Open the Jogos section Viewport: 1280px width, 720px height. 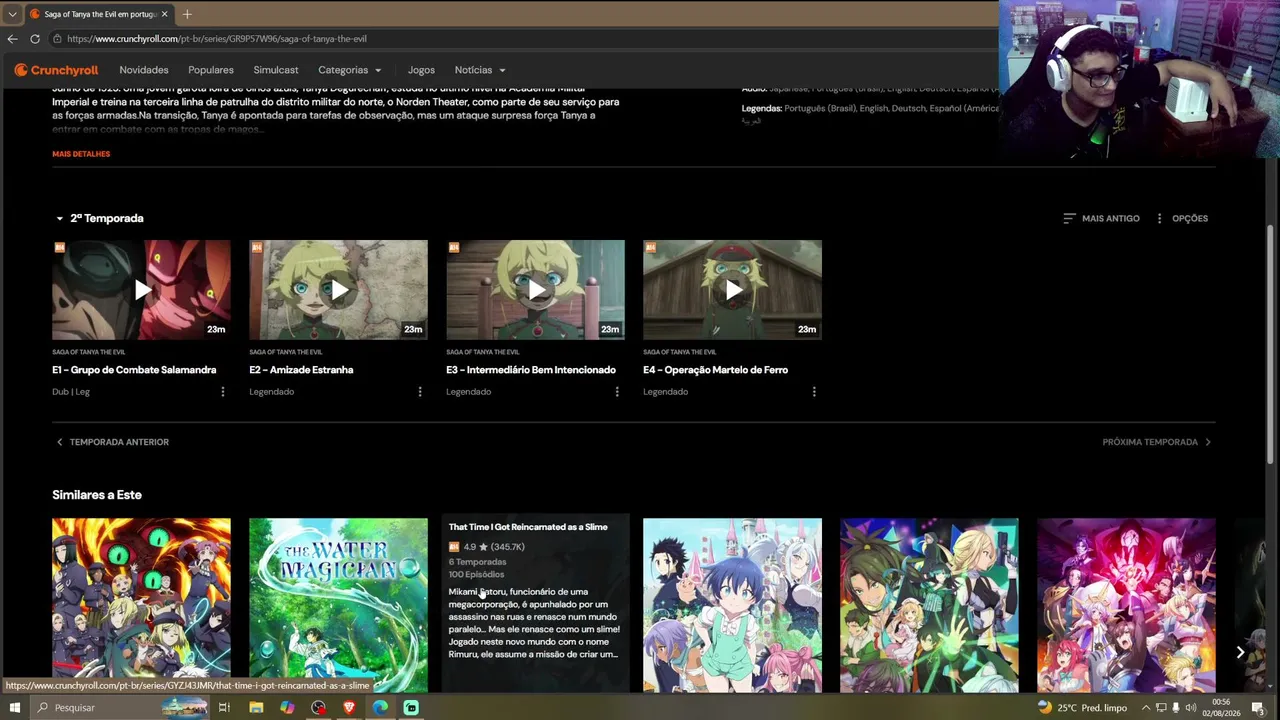tap(421, 70)
